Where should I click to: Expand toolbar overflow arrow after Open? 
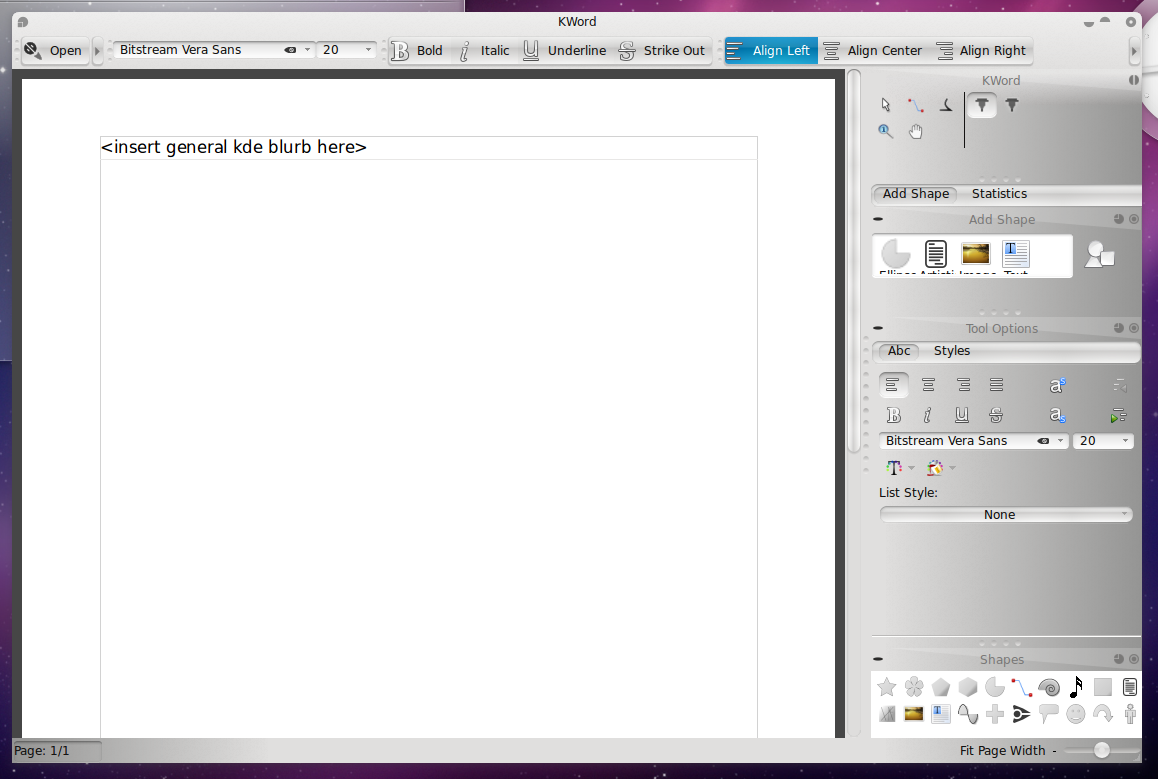coord(97,51)
